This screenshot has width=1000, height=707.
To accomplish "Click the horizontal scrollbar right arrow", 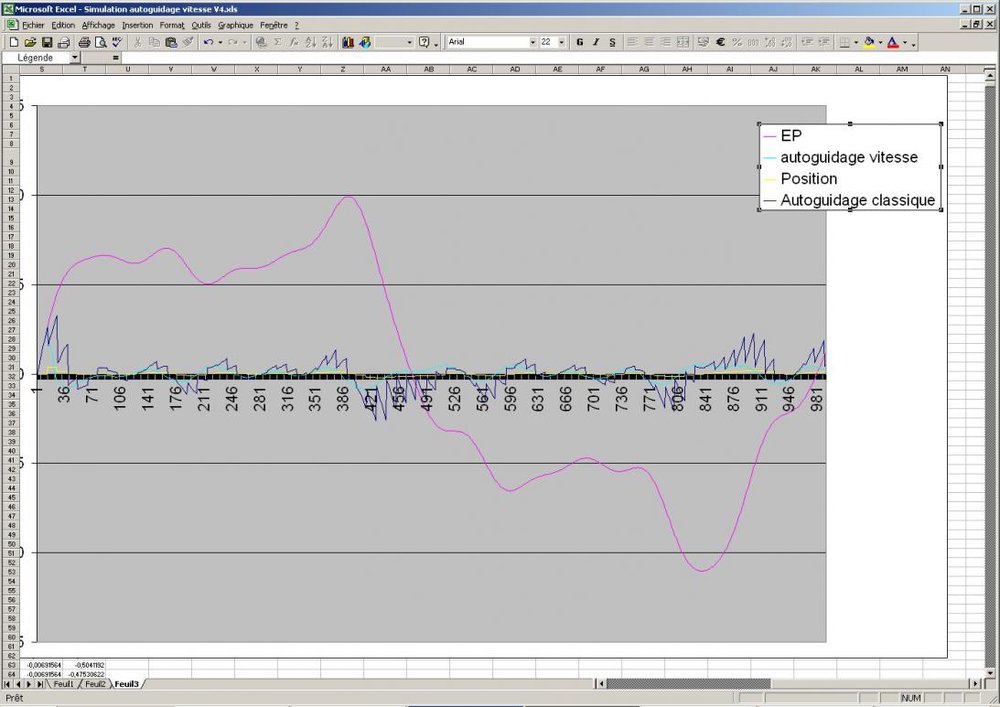I will pyautogui.click(x=975, y=683).
